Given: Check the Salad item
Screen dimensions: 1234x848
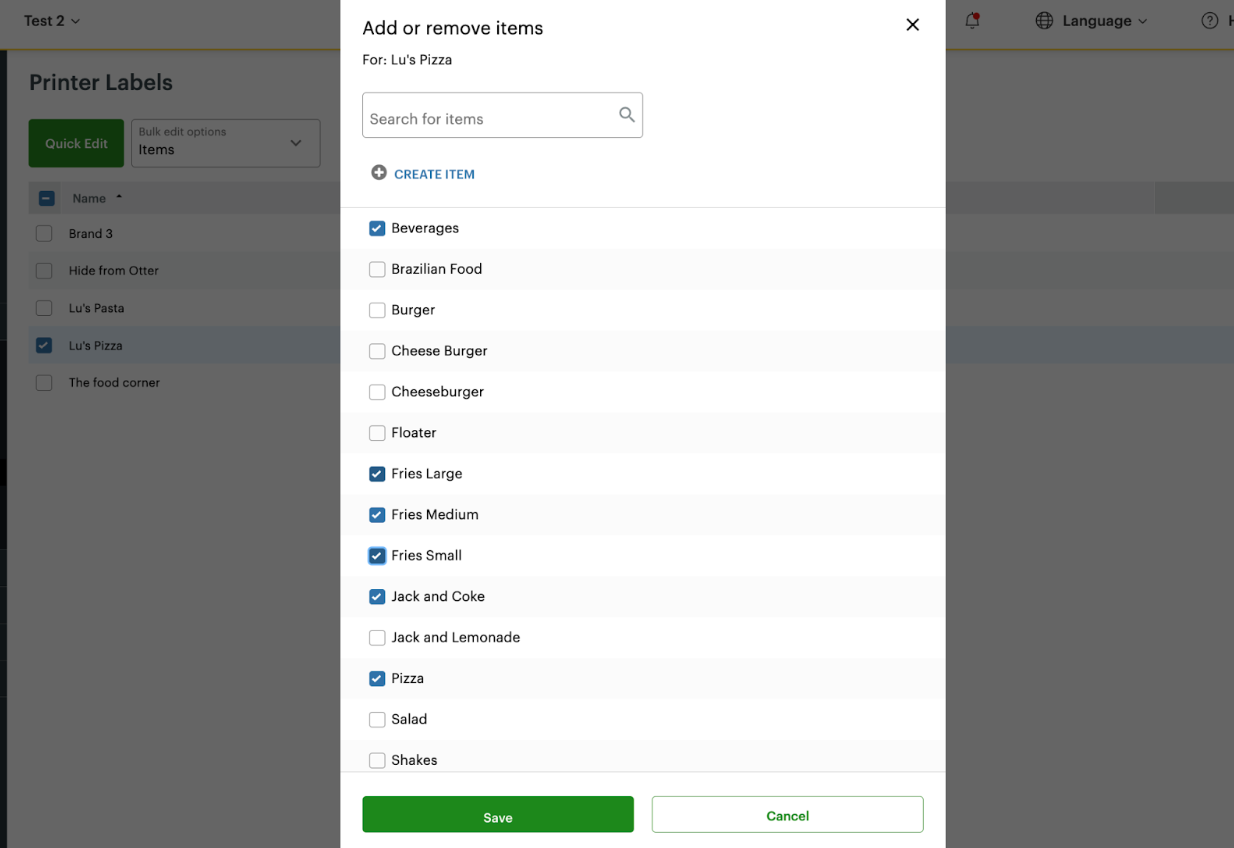Looking at the screenshot, I should [x=377, y=719].
